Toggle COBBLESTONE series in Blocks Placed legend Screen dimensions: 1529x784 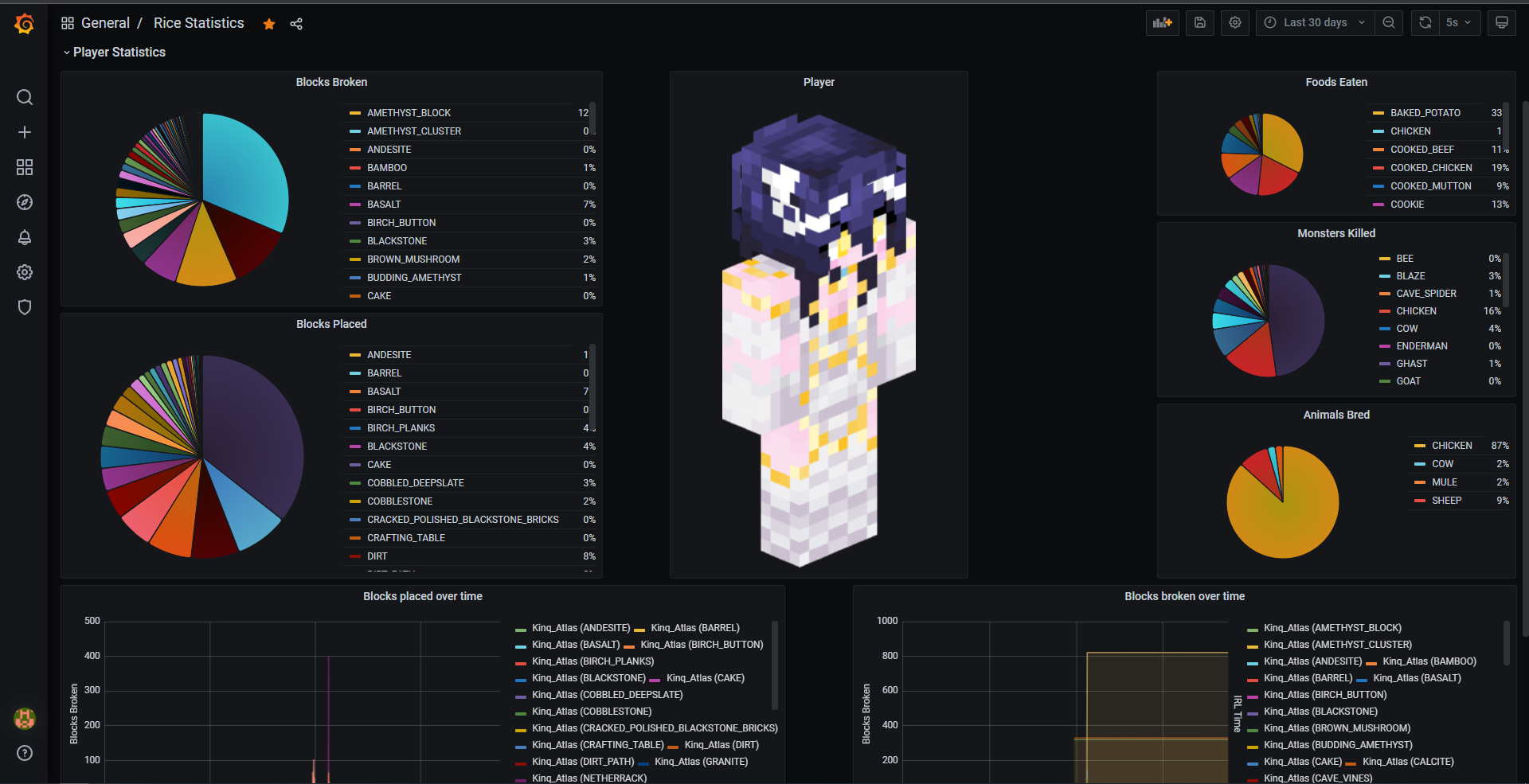coord(400,501)
